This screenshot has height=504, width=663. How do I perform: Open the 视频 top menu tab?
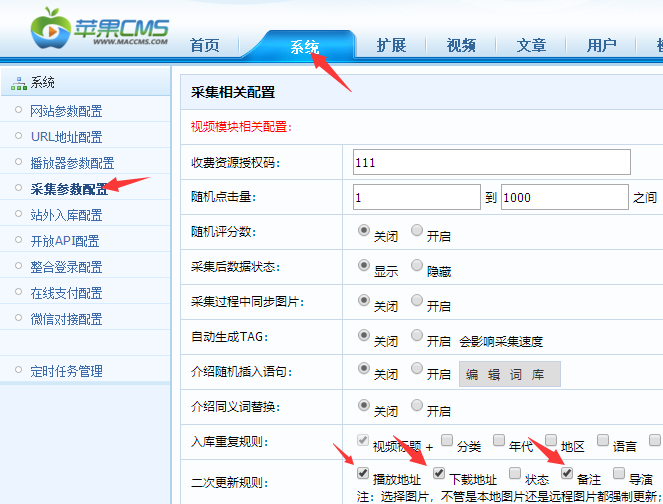click(x=461, y=45)
